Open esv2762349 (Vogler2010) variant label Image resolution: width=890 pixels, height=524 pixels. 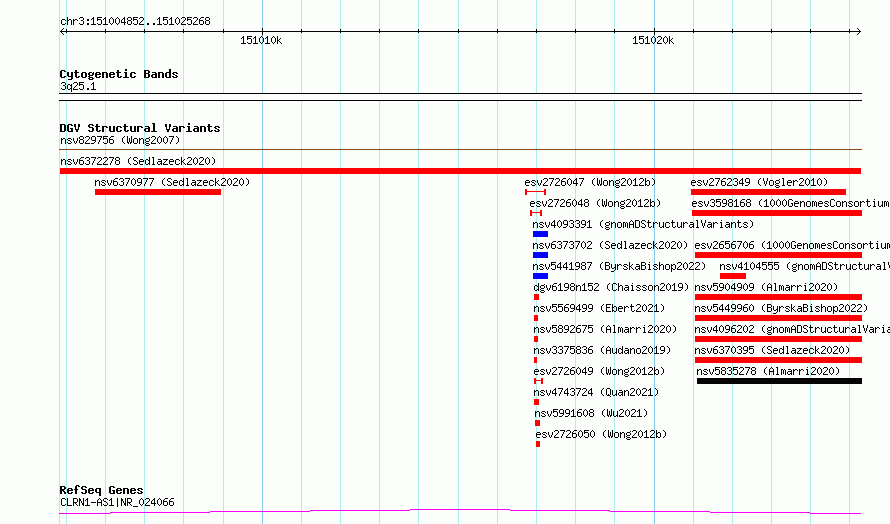coord(759,182)
